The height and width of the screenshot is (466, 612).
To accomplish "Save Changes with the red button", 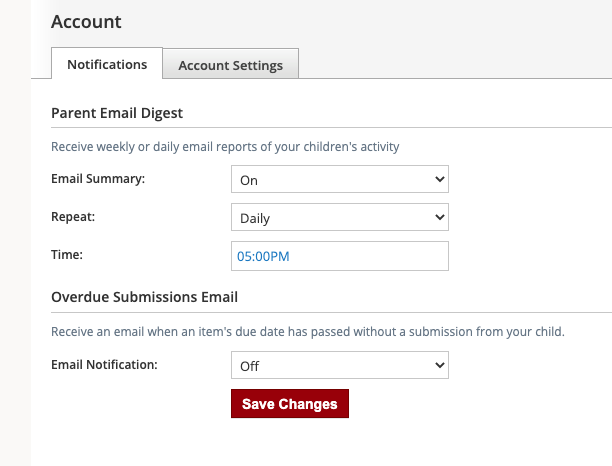I will point(290,404).
